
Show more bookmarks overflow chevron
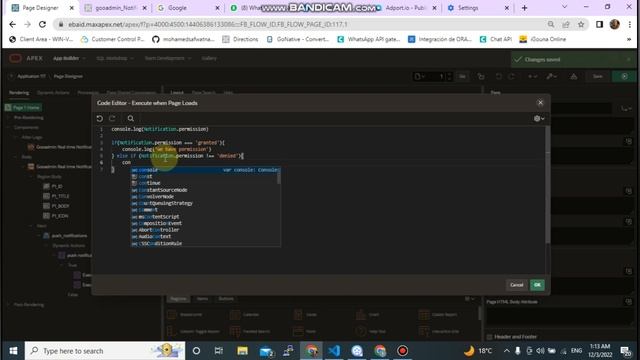point(629,39)
